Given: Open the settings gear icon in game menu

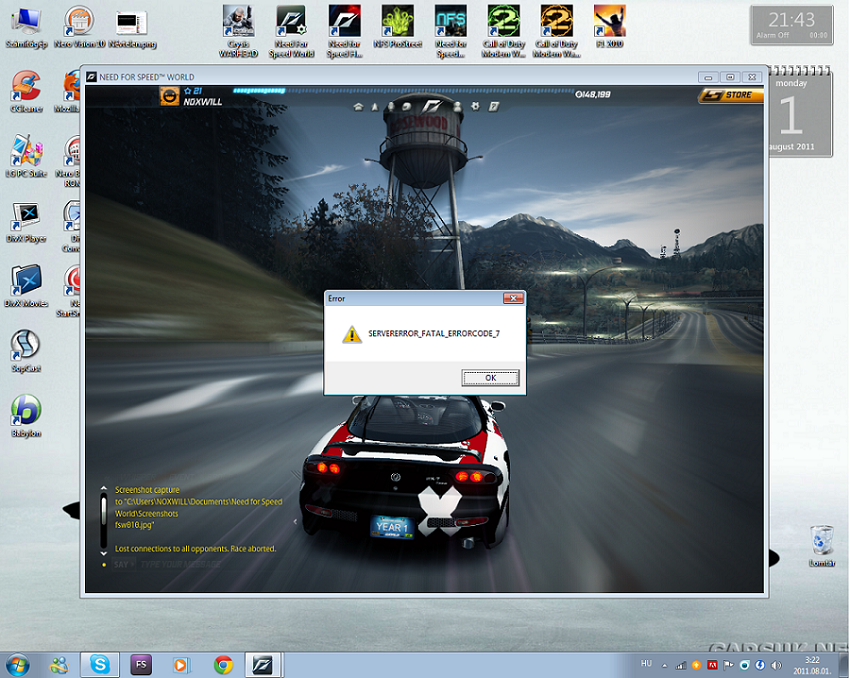Looking at the screenshot, I should pyautogui.click(x=475, y=106).
